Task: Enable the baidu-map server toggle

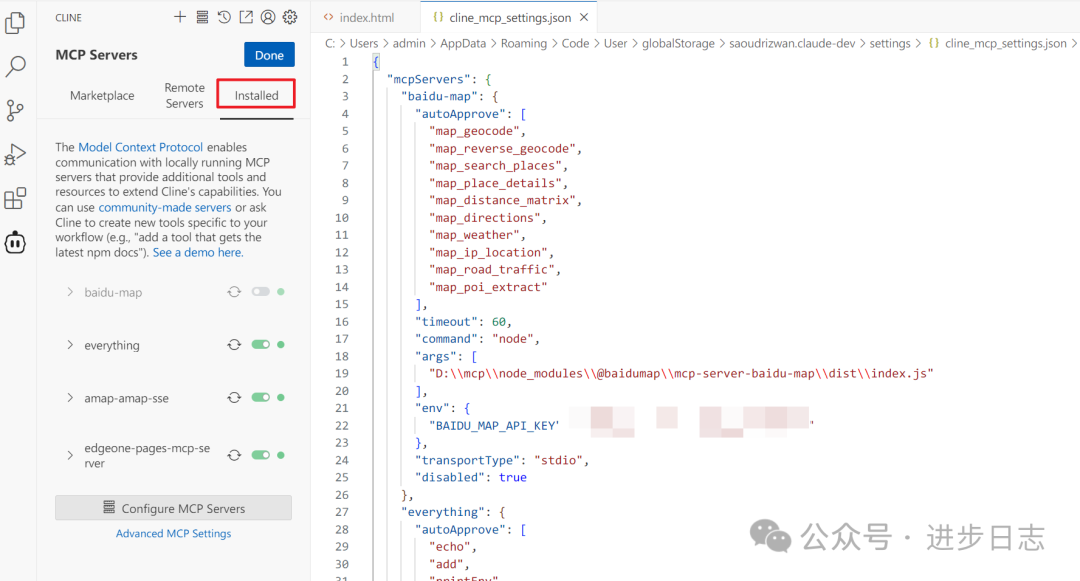Action: [260, 292]
